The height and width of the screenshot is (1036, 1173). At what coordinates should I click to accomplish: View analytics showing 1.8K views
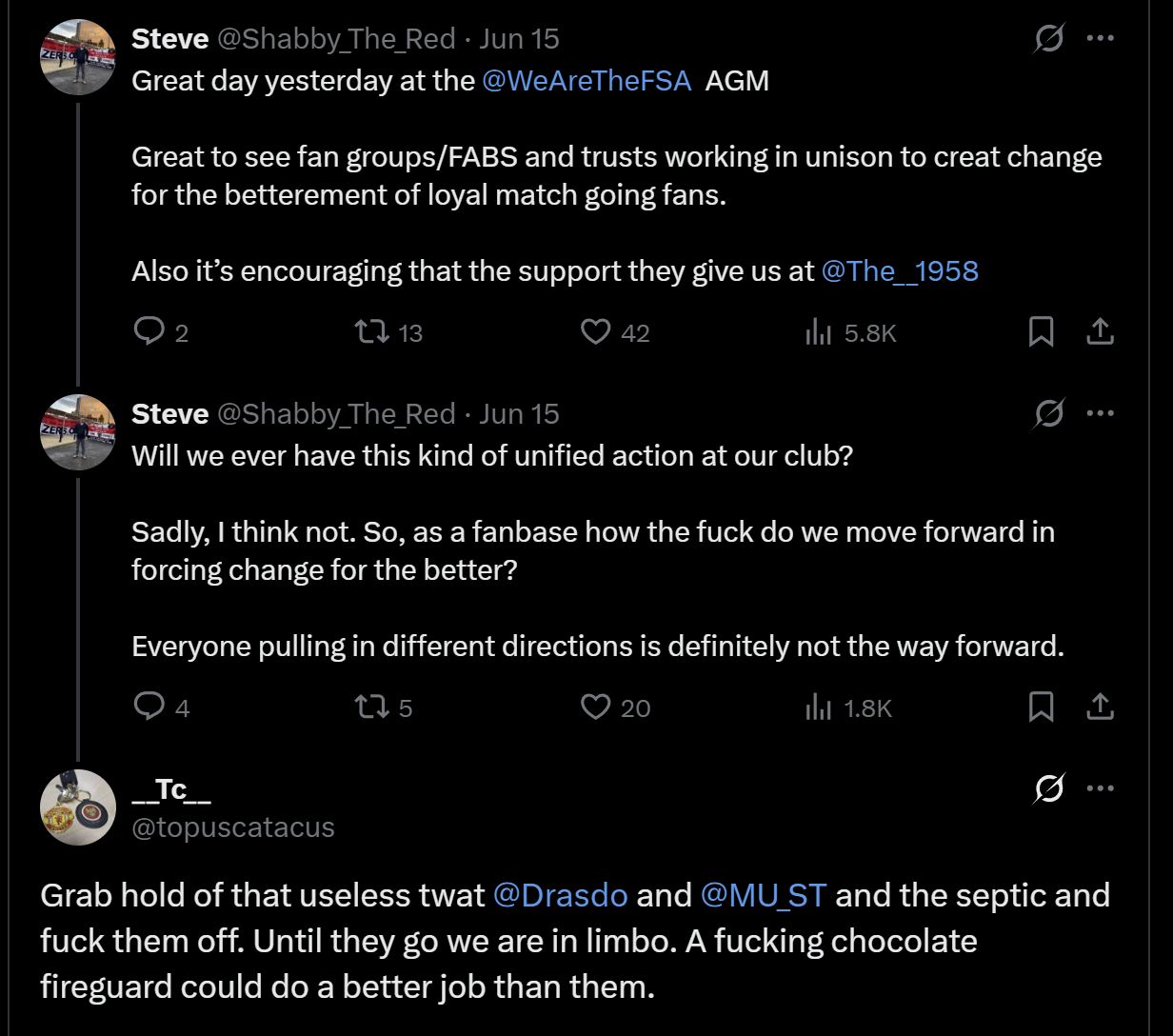pyautogui.click(x=819, y=707)
